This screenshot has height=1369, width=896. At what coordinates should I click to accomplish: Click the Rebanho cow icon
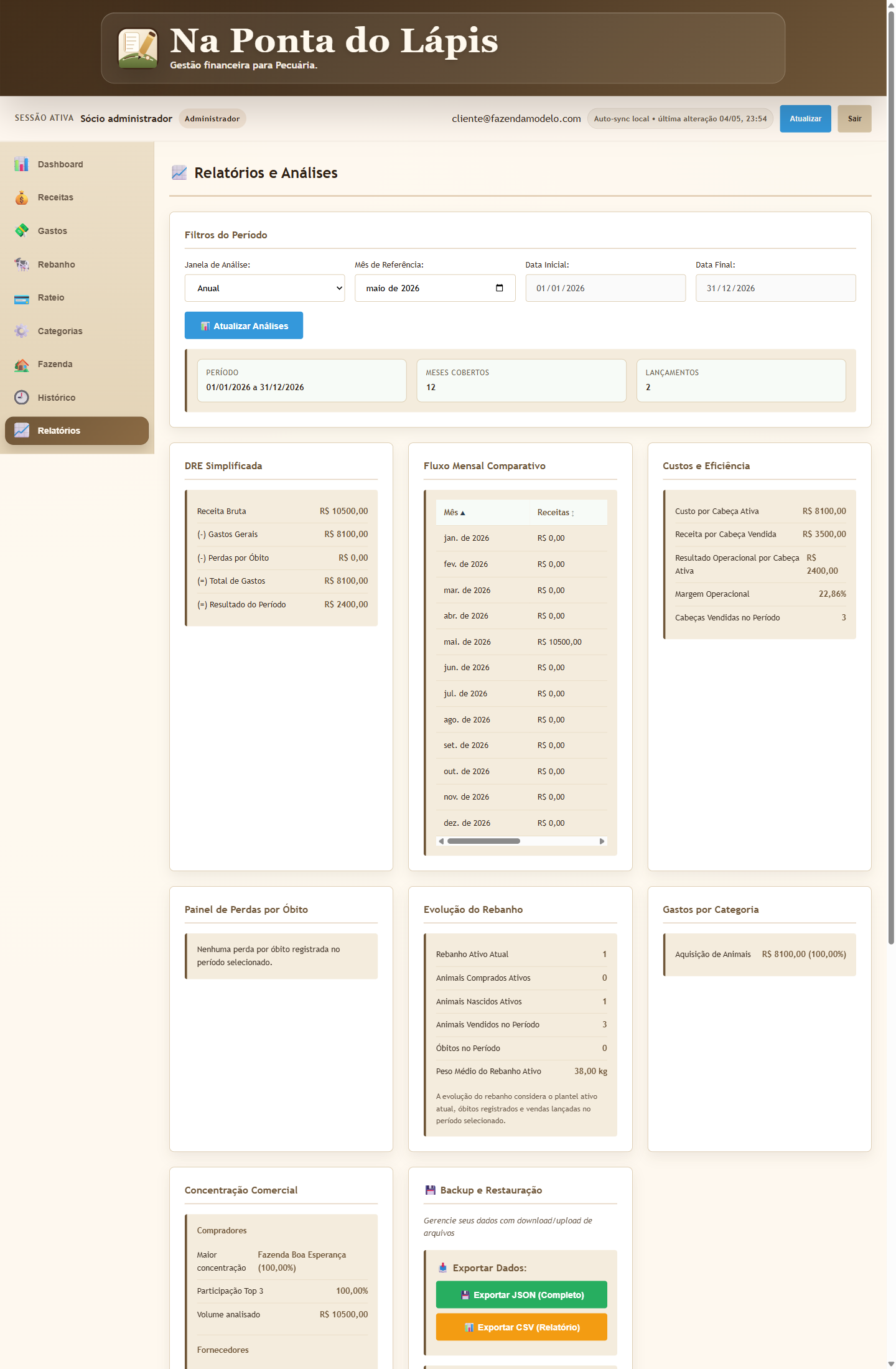(x=22, y=264)
